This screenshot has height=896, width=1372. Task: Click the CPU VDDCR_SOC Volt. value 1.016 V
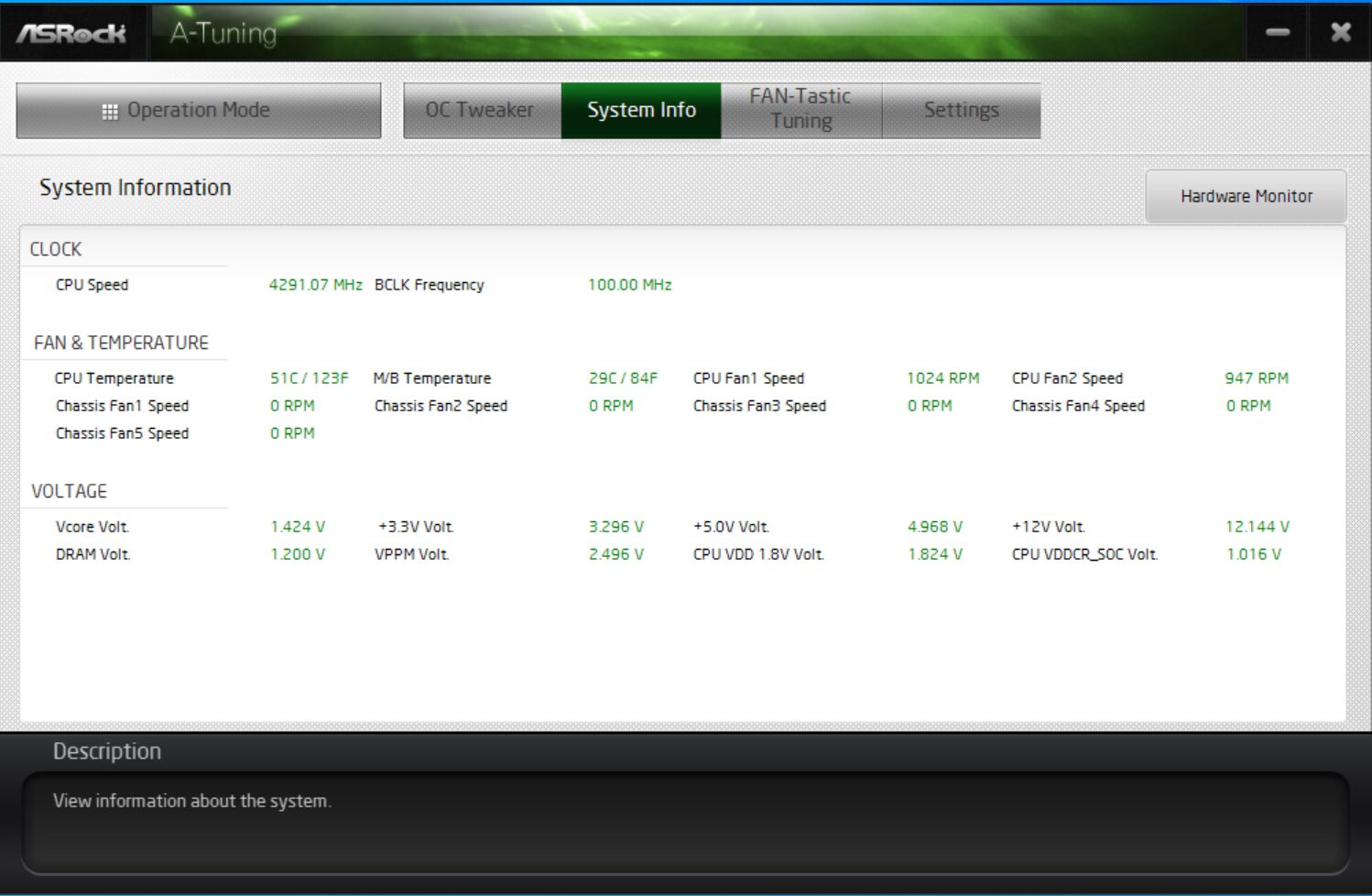click(x=1254, y=554)
